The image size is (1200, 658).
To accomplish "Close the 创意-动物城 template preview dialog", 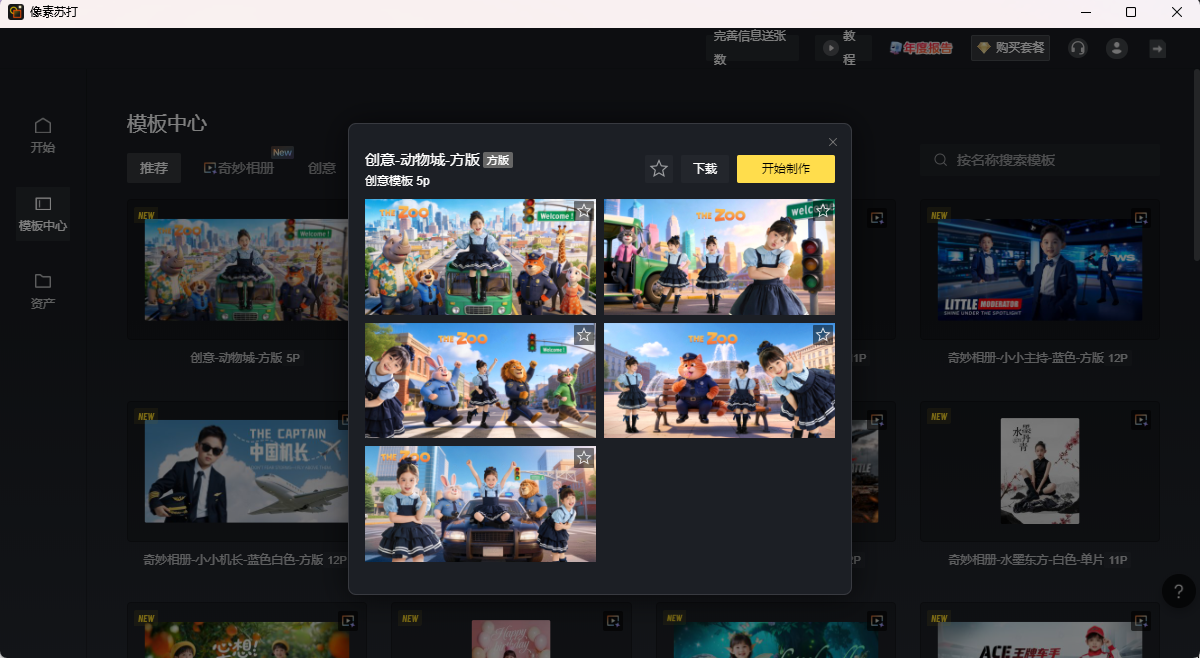I will [x=833, y=142].
